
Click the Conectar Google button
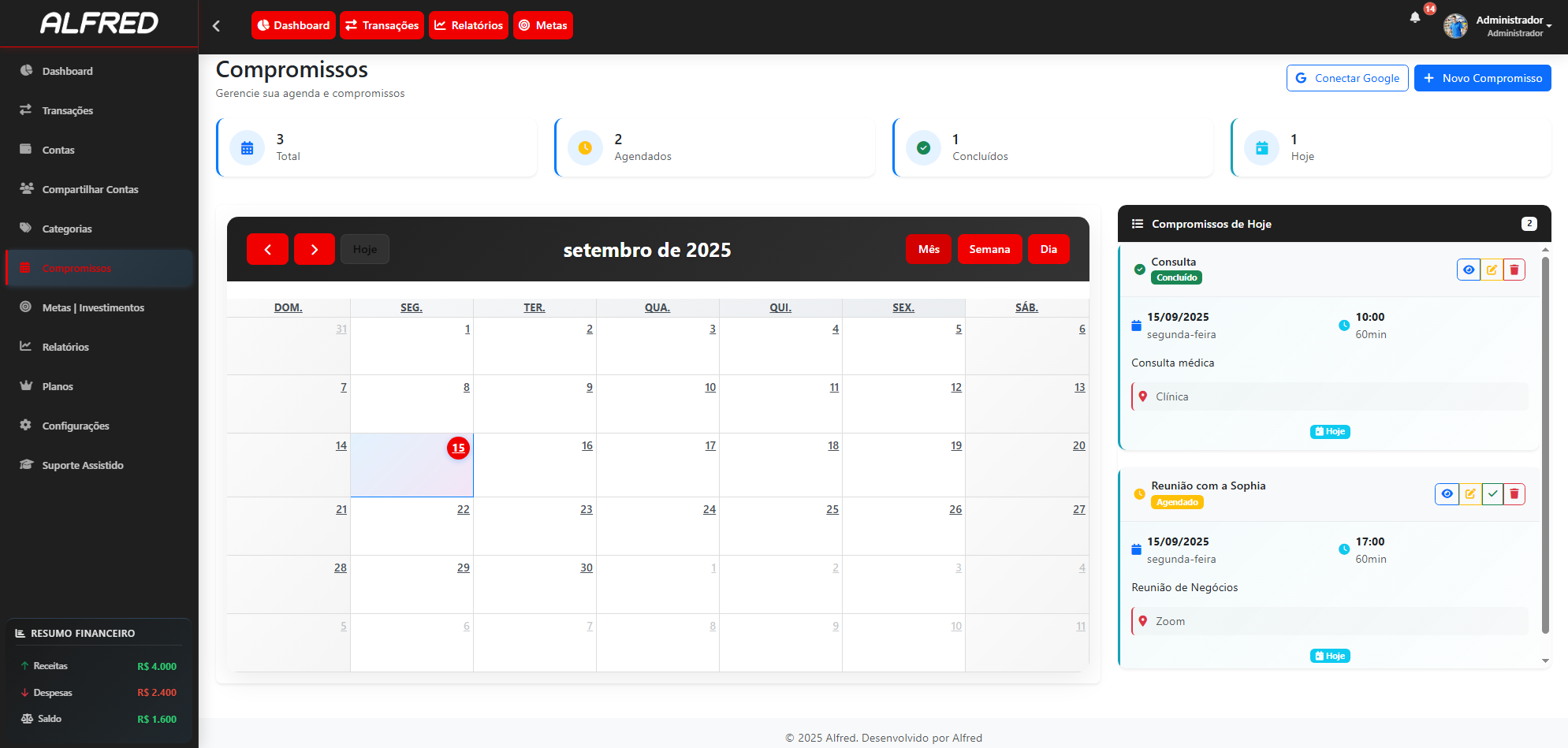pos(1346,78)
